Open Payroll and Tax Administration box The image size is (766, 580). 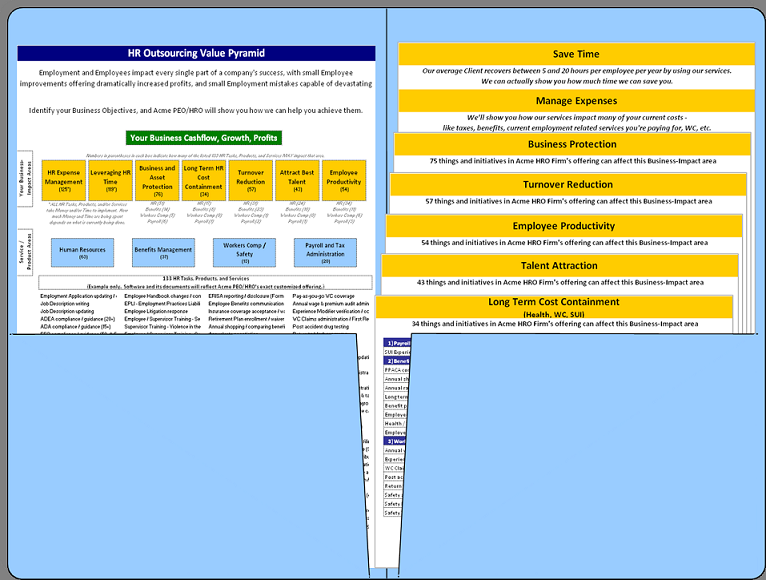tap(324, 252)
